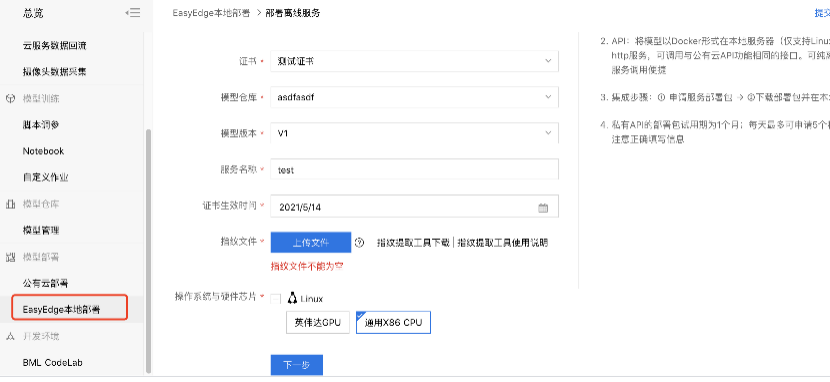This screenshot has height=382, width=830.
Task: Click the sidebar vertical scrollbar
Action: click(149, 251)
